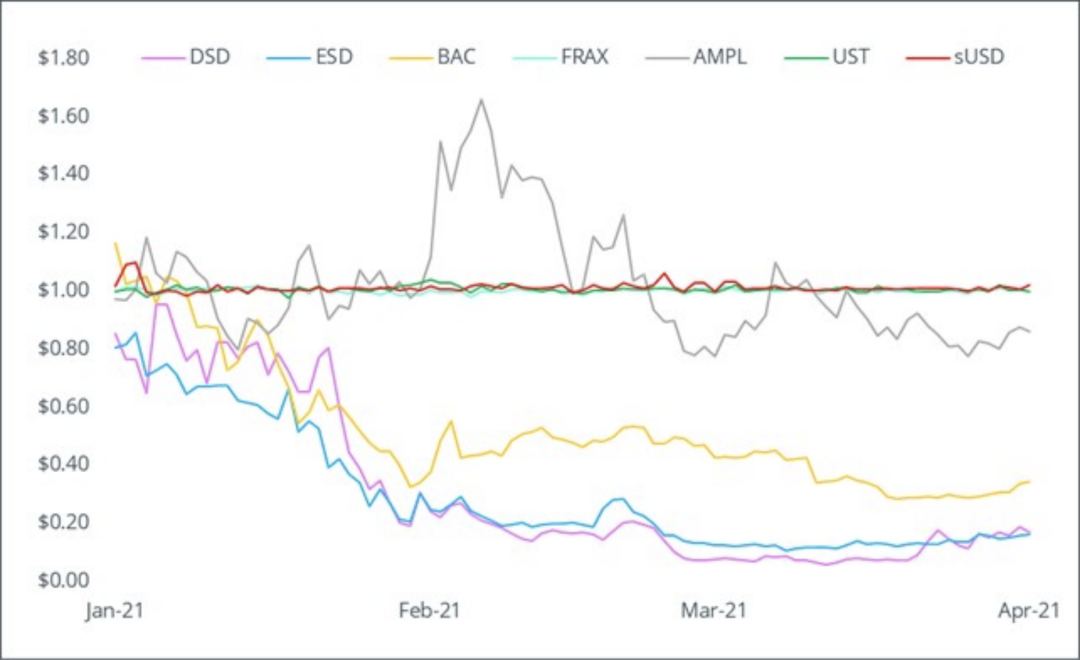
Task: Click the yellow BAC line's right endpoint
Action: pyautogui.click(x=1030, y=482)
